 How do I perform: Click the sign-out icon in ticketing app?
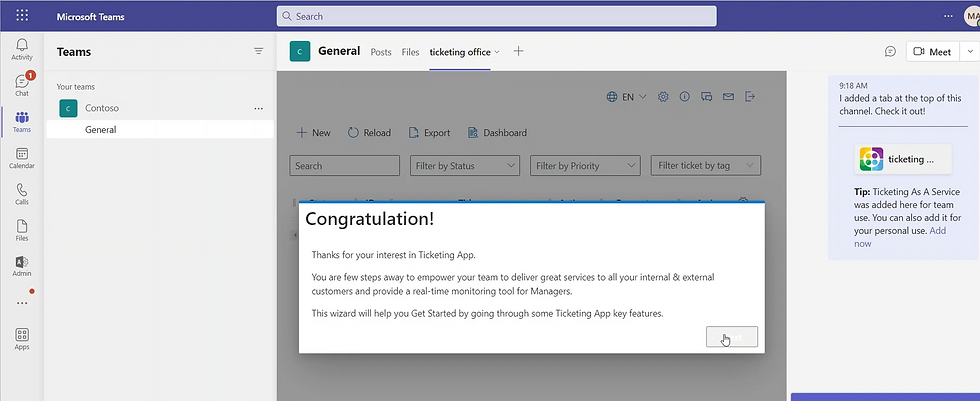coord(751,96)
